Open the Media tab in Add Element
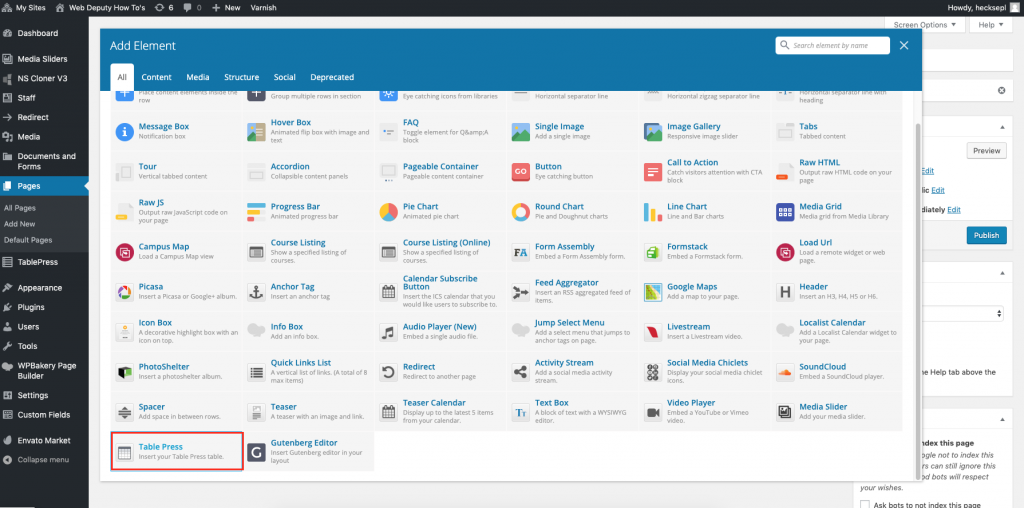 pyautogui.click(x=198, y=77)
